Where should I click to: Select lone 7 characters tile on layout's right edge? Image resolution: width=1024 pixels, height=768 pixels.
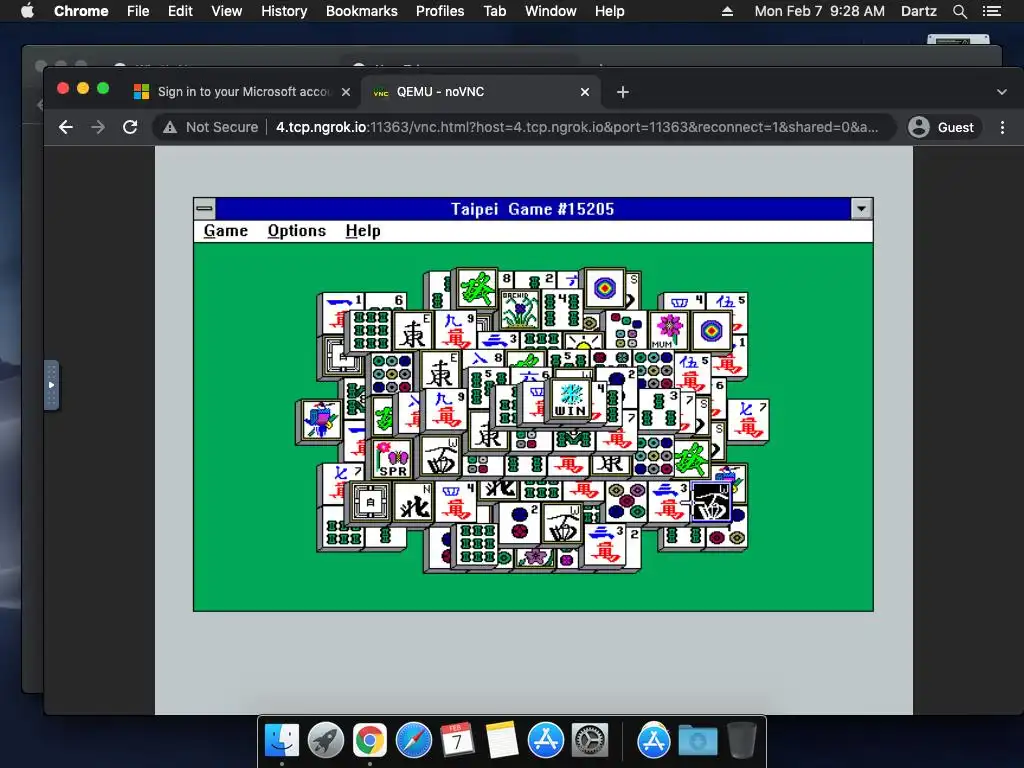point(748,420)
